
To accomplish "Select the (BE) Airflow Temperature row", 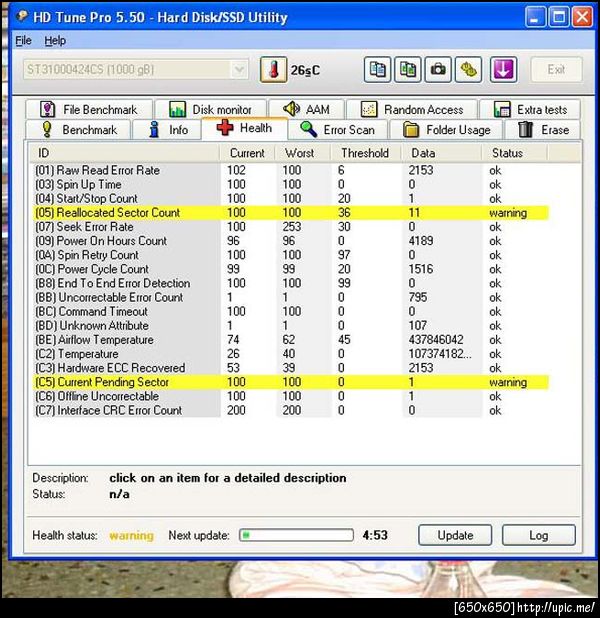I will pos(289,340).
